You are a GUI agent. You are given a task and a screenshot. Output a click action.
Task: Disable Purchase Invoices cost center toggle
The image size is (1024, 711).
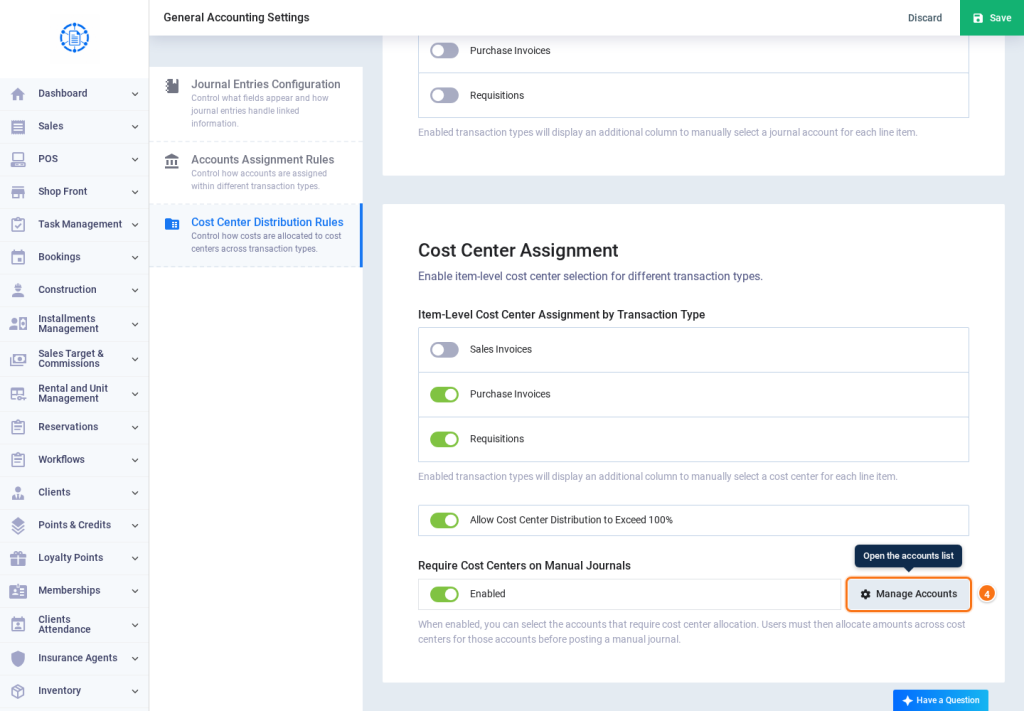pyautogui.click(x=444, y=394)
